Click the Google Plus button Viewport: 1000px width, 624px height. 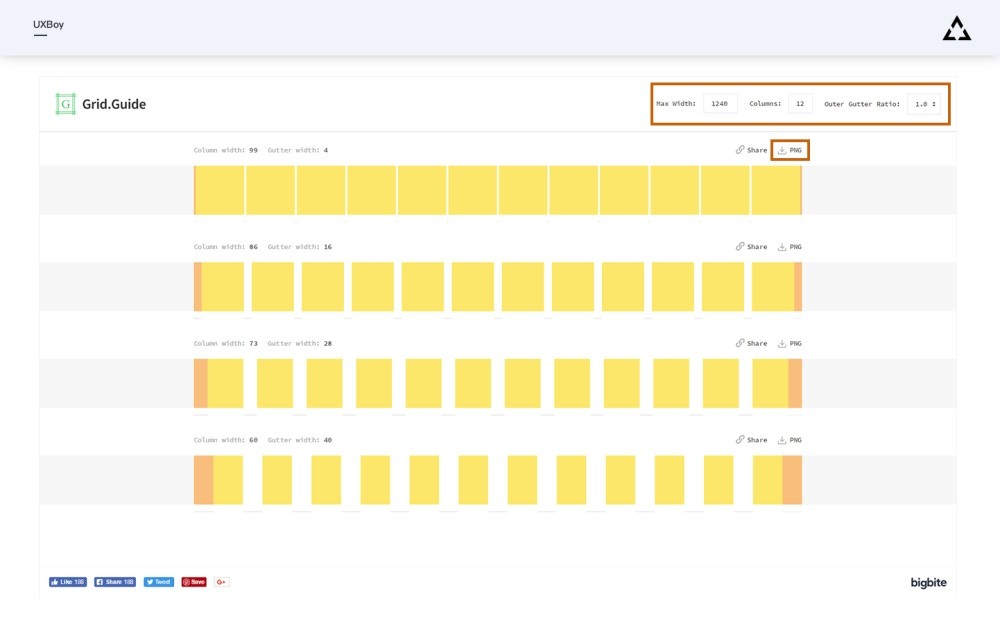tap(221, 582)
